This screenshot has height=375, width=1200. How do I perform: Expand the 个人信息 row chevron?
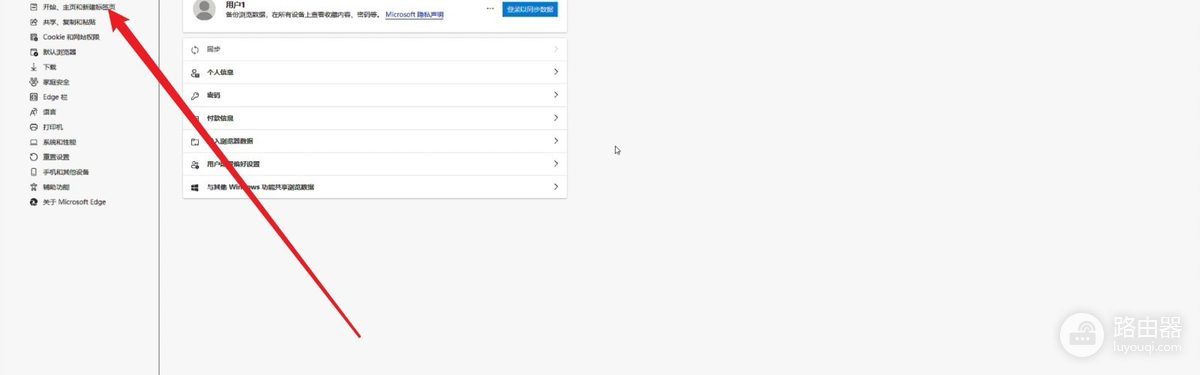point(555,72)
